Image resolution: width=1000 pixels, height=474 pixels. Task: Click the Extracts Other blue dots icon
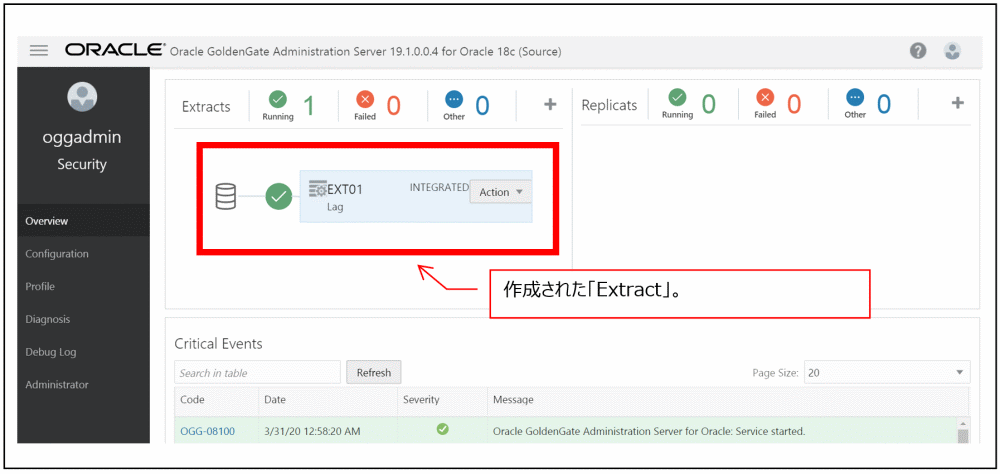(454, 99)
